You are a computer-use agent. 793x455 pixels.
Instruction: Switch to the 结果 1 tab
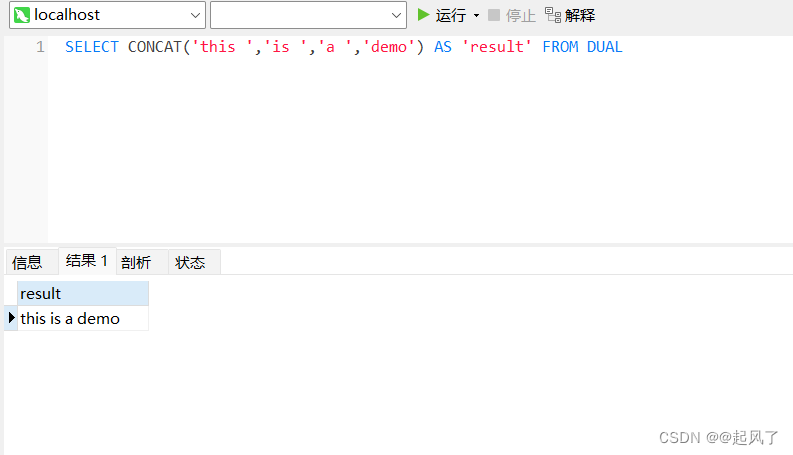87,261
